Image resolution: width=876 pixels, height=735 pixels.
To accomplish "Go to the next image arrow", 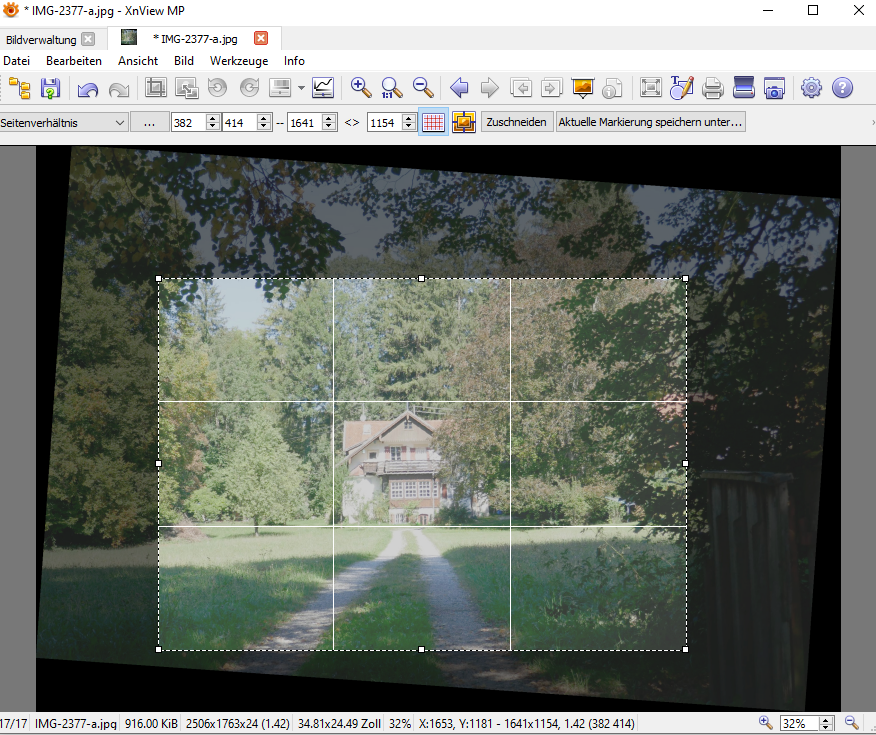I will click(489, 88).
